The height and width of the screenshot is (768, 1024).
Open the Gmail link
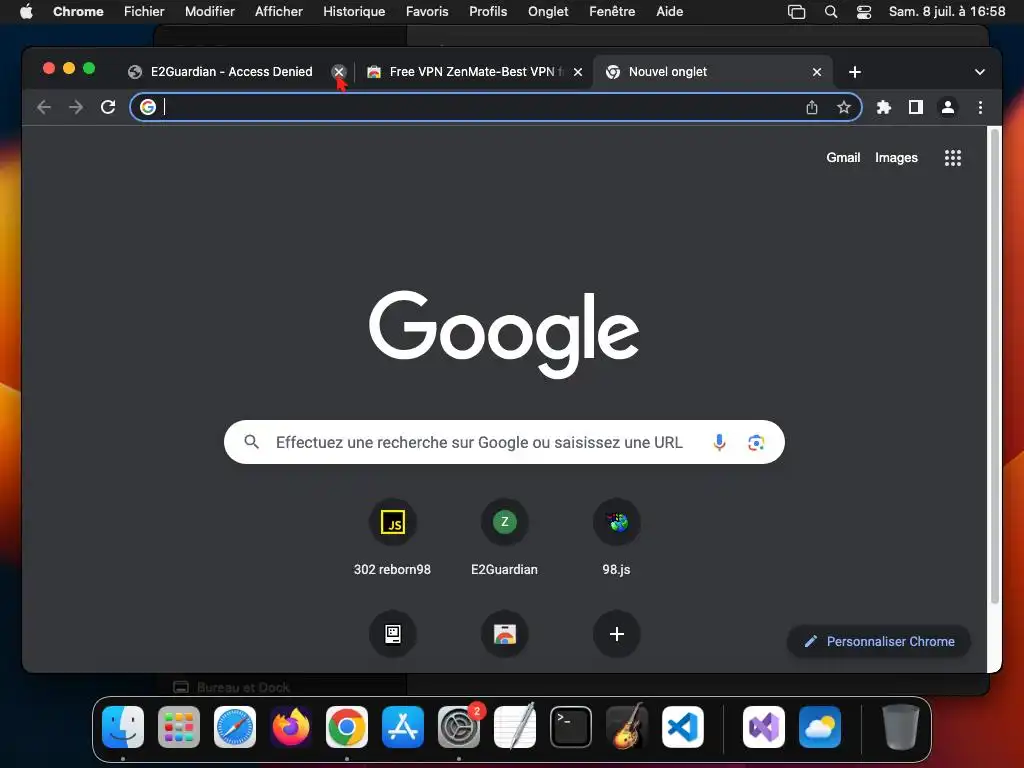click(843, 157)
